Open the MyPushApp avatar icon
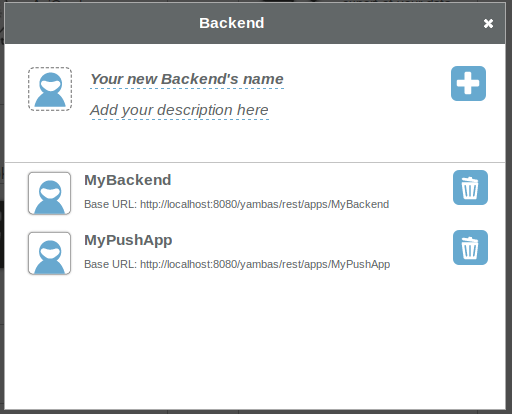Viewport: 512px width, 414px height. click(50, 253)
